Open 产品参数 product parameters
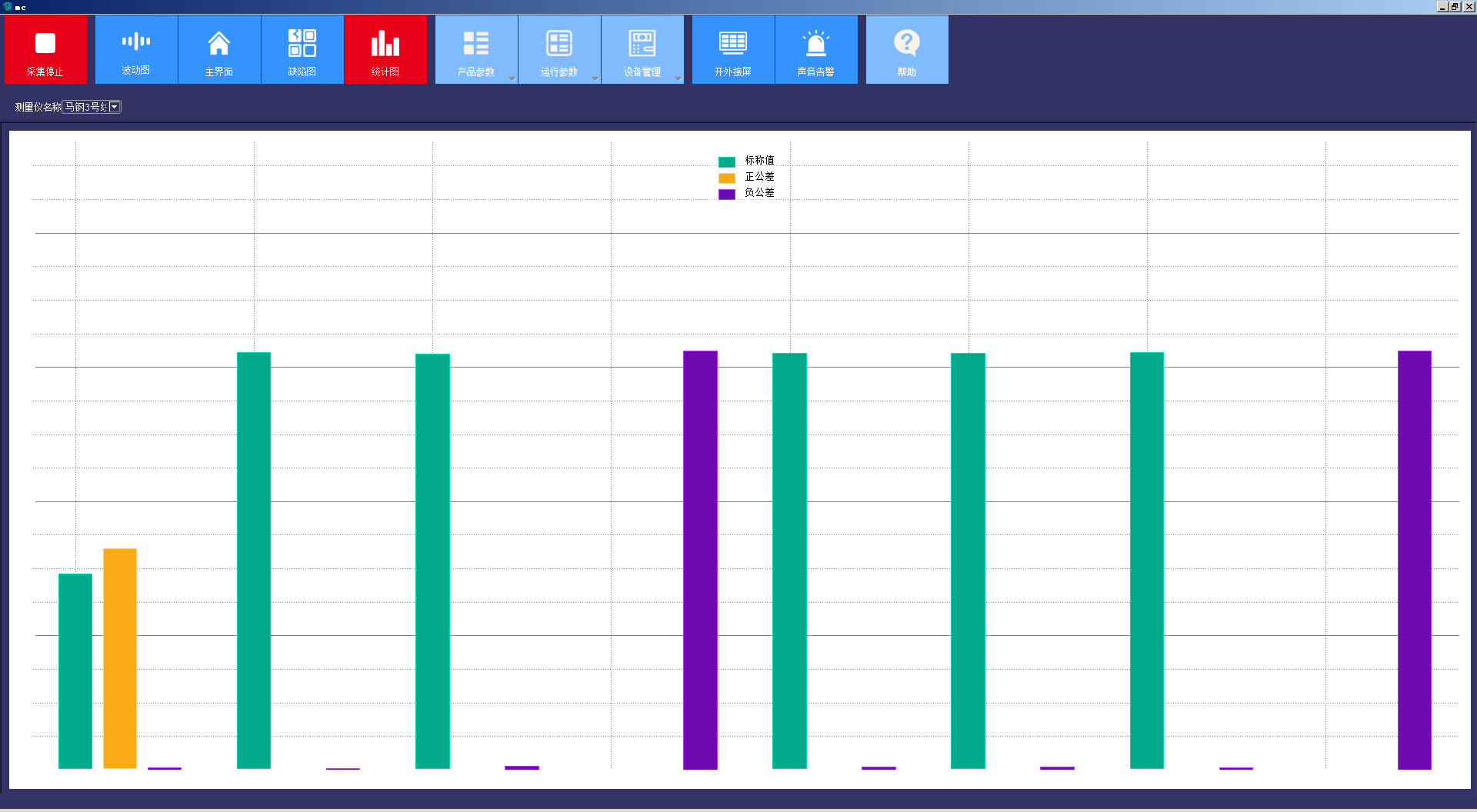Screen dimensions: 1477x812 pyautogui.click(x=475, y=50)
